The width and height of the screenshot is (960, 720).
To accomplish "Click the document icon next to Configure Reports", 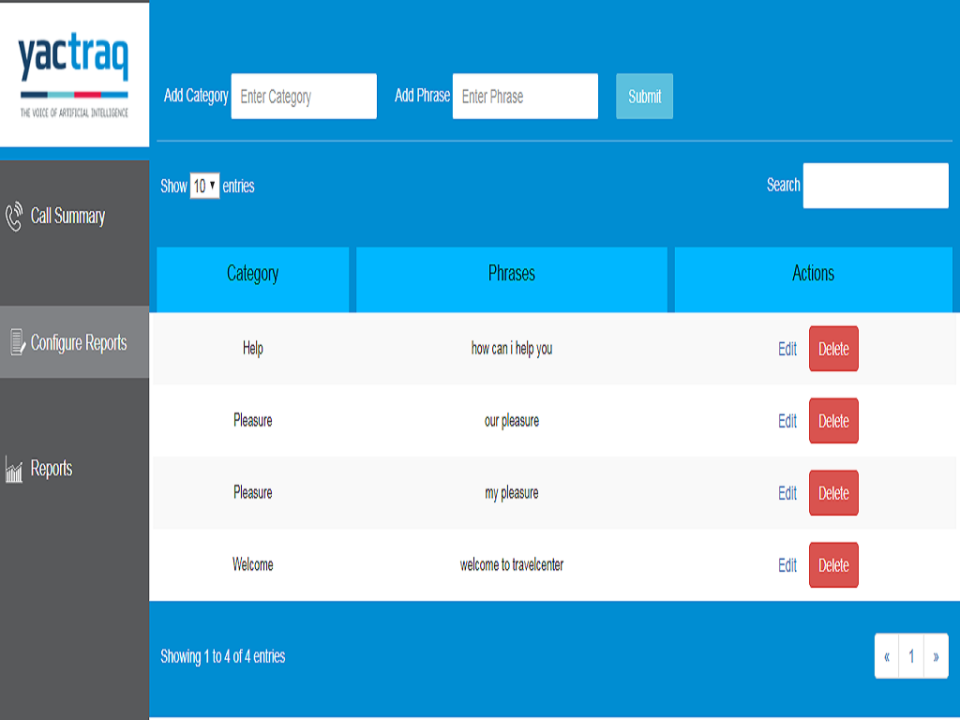I will [x=15, y=342].
